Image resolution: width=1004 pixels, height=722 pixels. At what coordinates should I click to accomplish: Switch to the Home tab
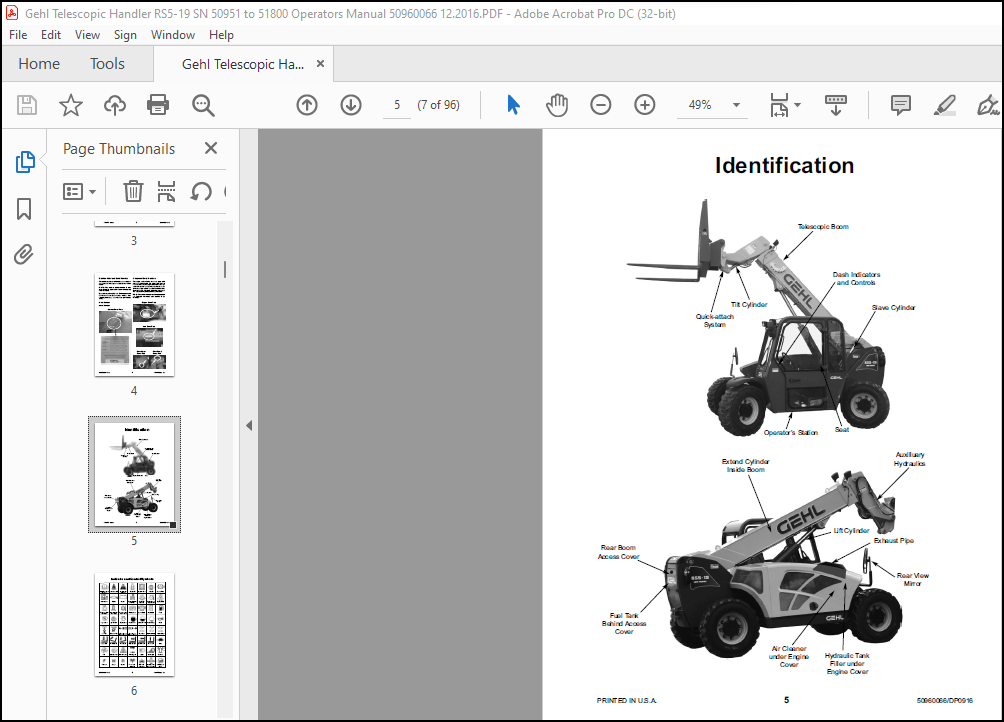coord(39,63)
